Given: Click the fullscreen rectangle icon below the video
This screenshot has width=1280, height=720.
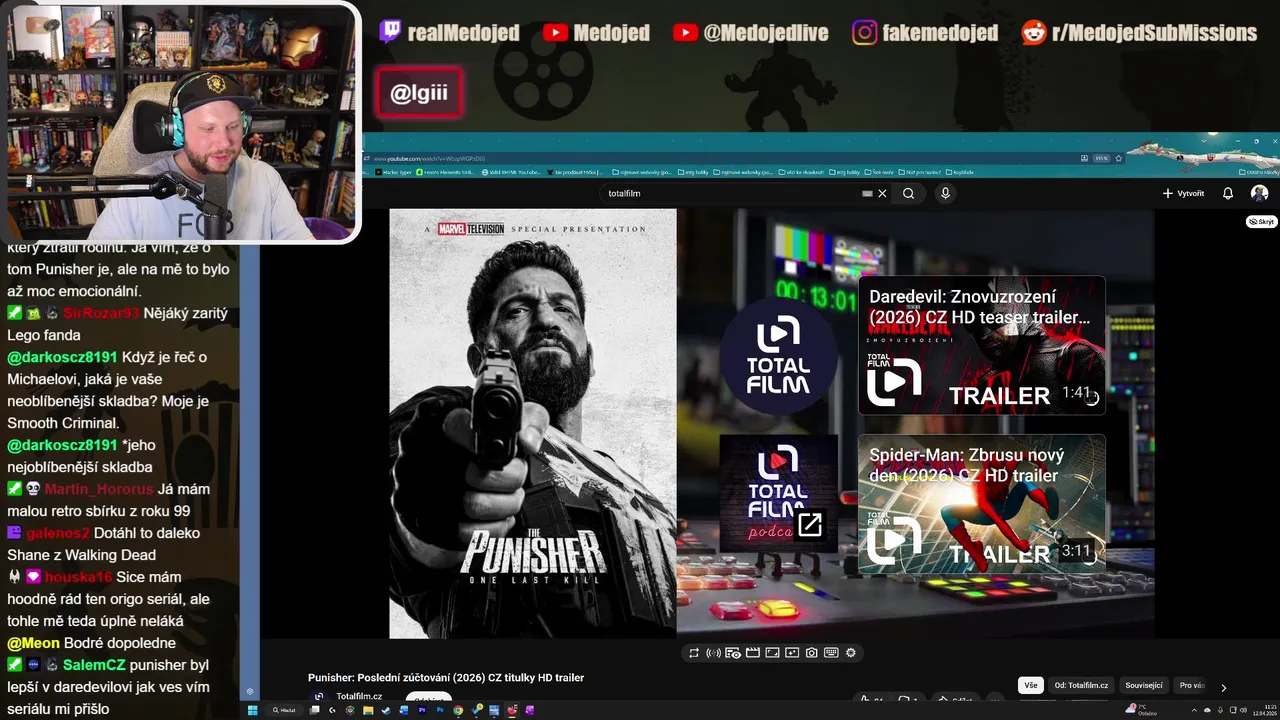Looking at the screenshot, I should pyautogui.click(x=772, y=653).
